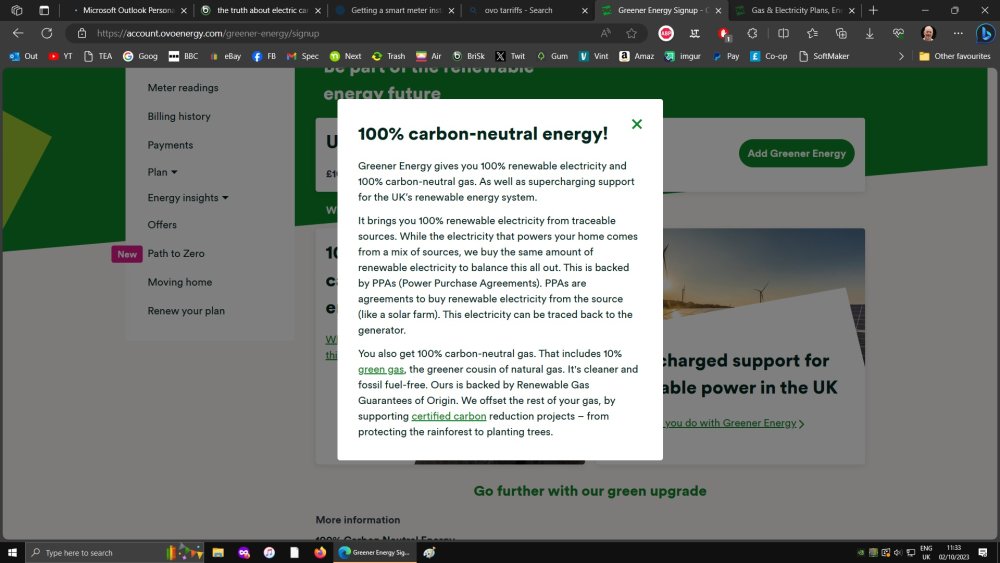
Task: Open a new browser tab
Action: point(873,10)
